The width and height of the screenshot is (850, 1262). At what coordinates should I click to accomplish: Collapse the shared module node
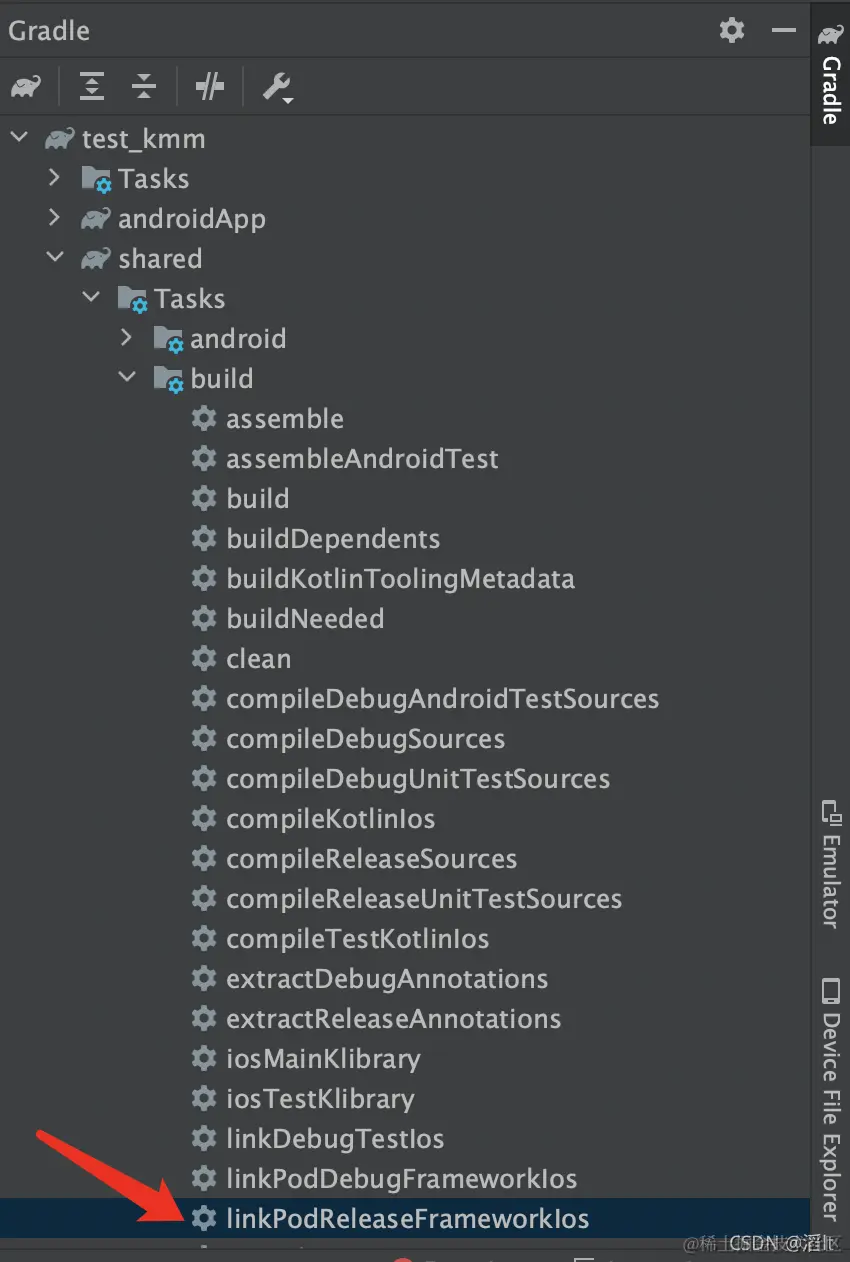click(x=56, y=258)
